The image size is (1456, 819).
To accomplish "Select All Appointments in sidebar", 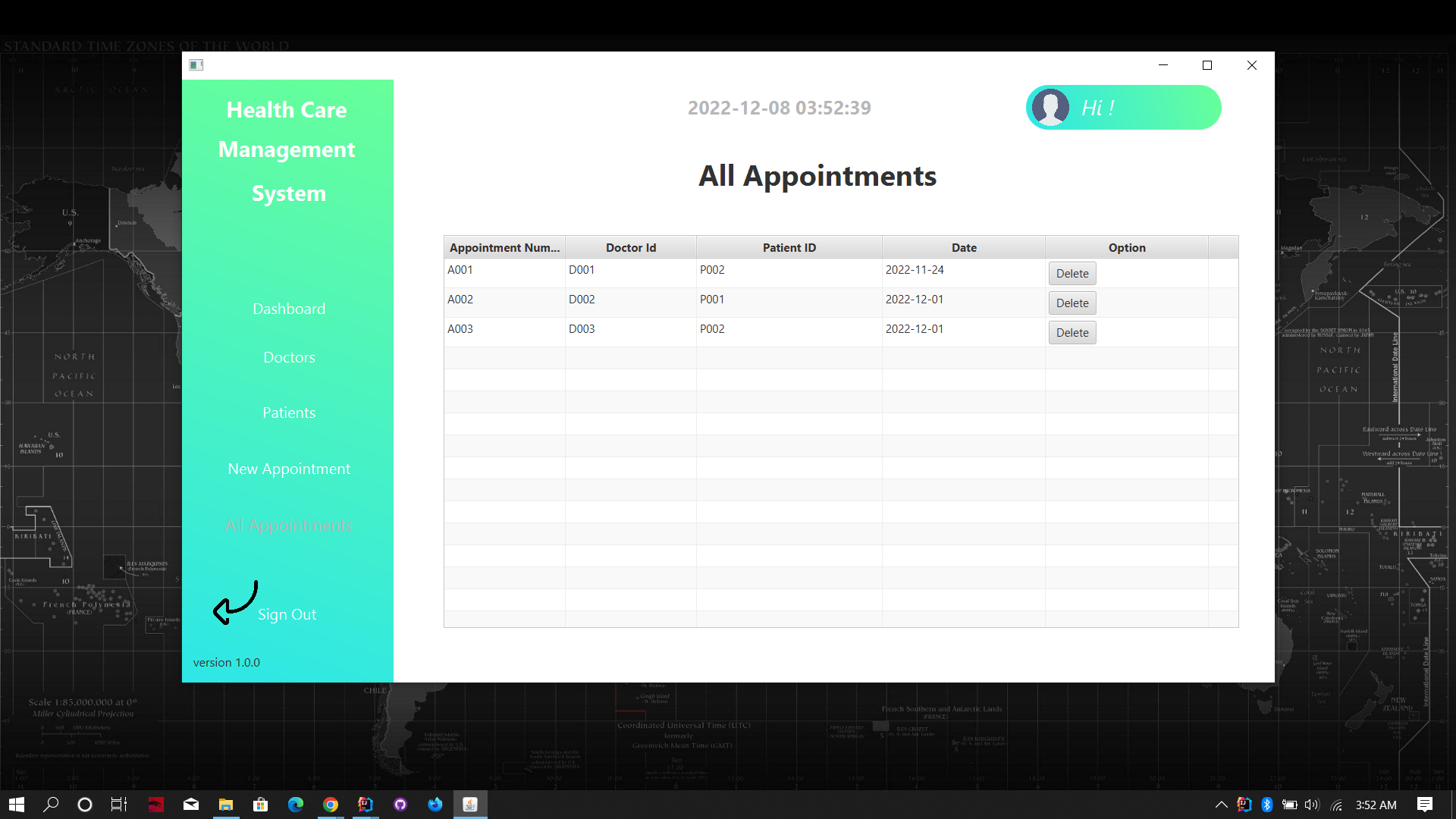I will click(289, 525).
